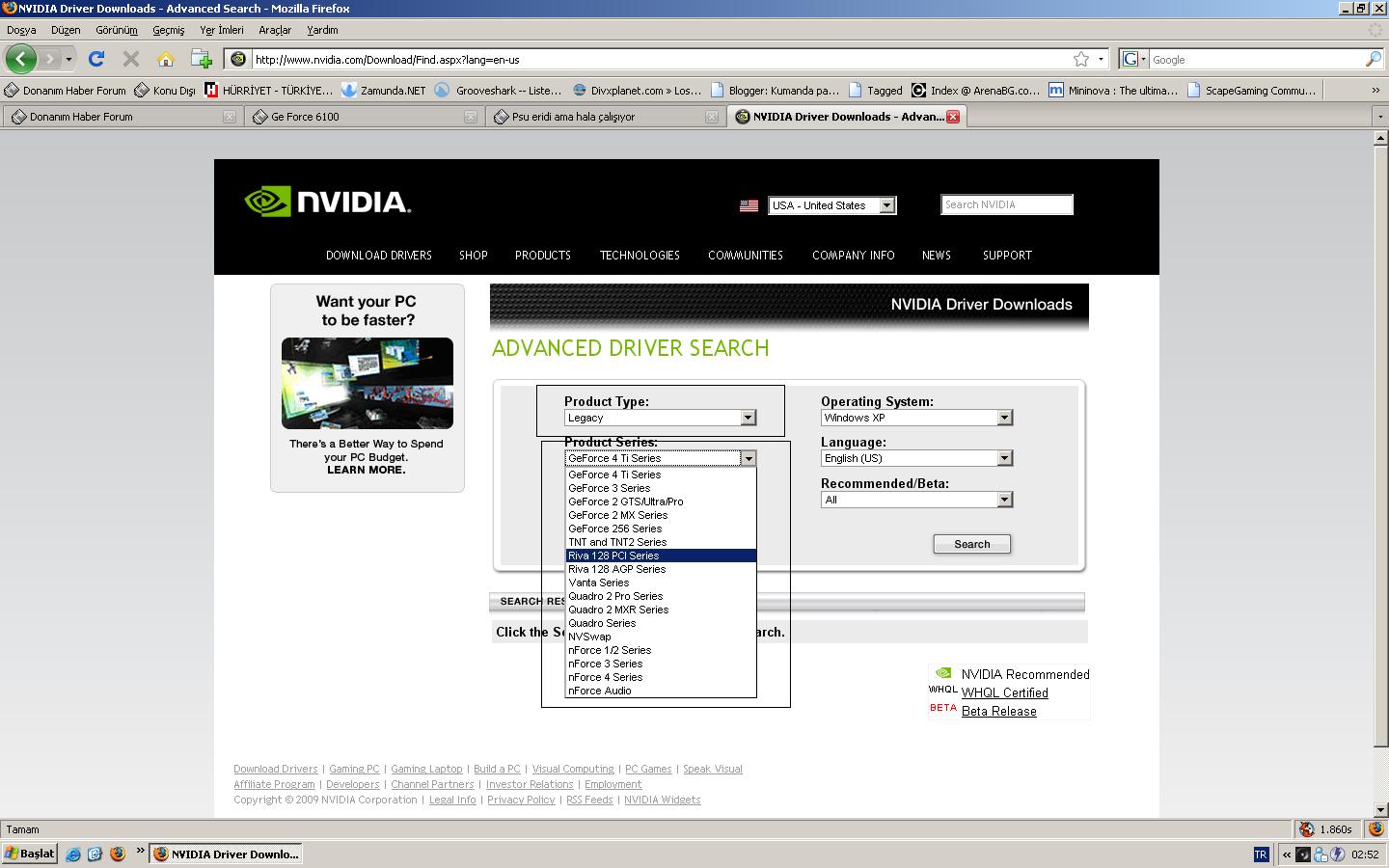This screenshot has height=868, width=1389.
Task: Bookmark this page with the star icon
Action: coord(1081,59)
